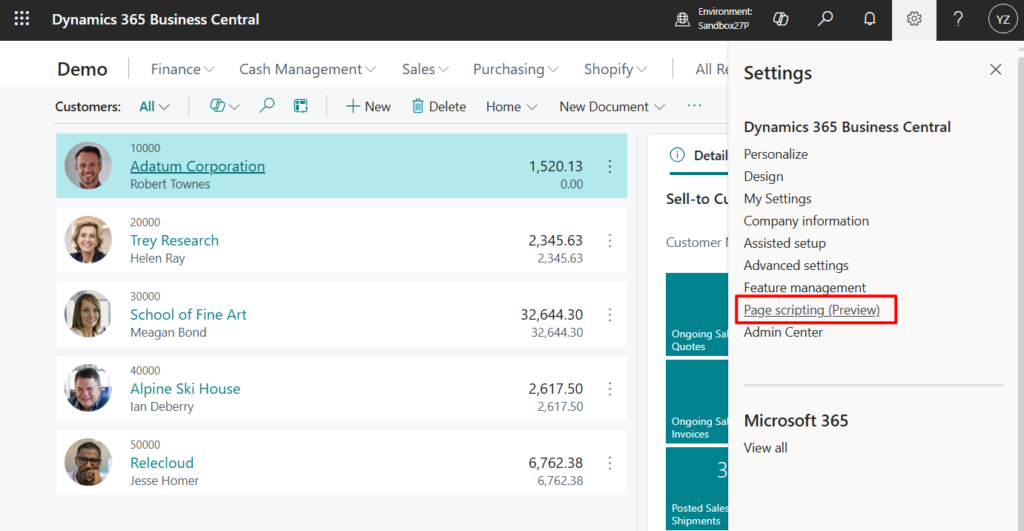The image size is (1024, 531).
Task: Open the YZ user account avatar
Action: 1001,19
